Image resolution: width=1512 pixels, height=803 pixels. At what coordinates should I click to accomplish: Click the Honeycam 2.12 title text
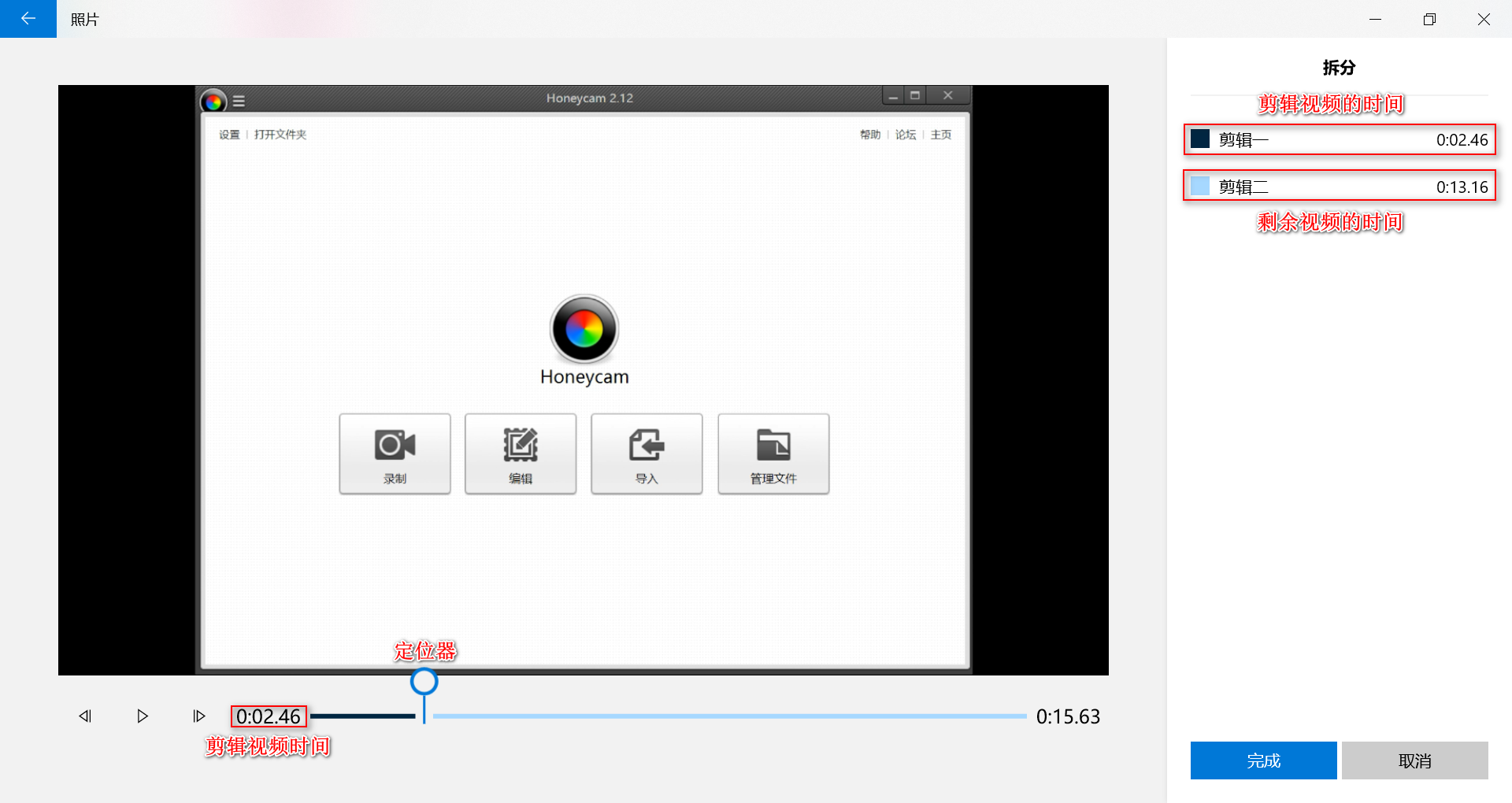click(x=590, y=98)
